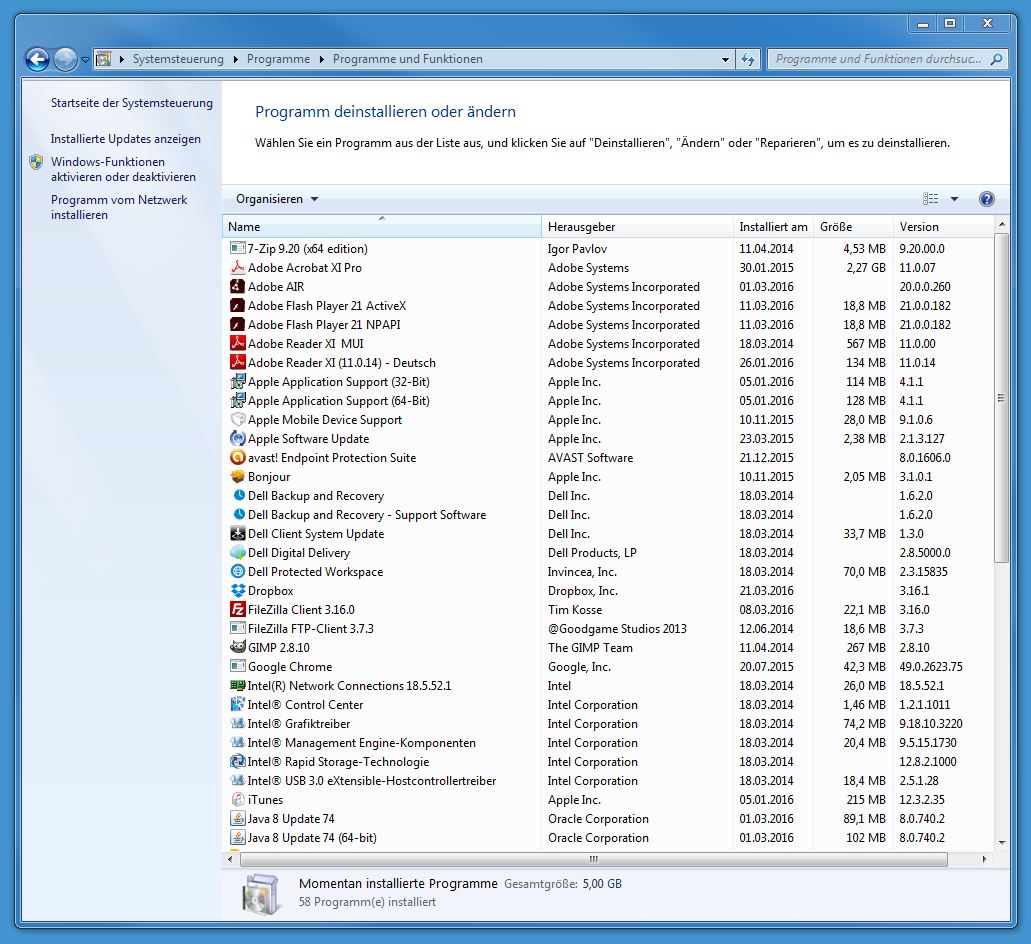This screenshot has height=944, width=1031.
Task: Open Windows-Funktionen aktivieren oder deaktivieren
Action: pyautogui.click(x=123, y=169)
